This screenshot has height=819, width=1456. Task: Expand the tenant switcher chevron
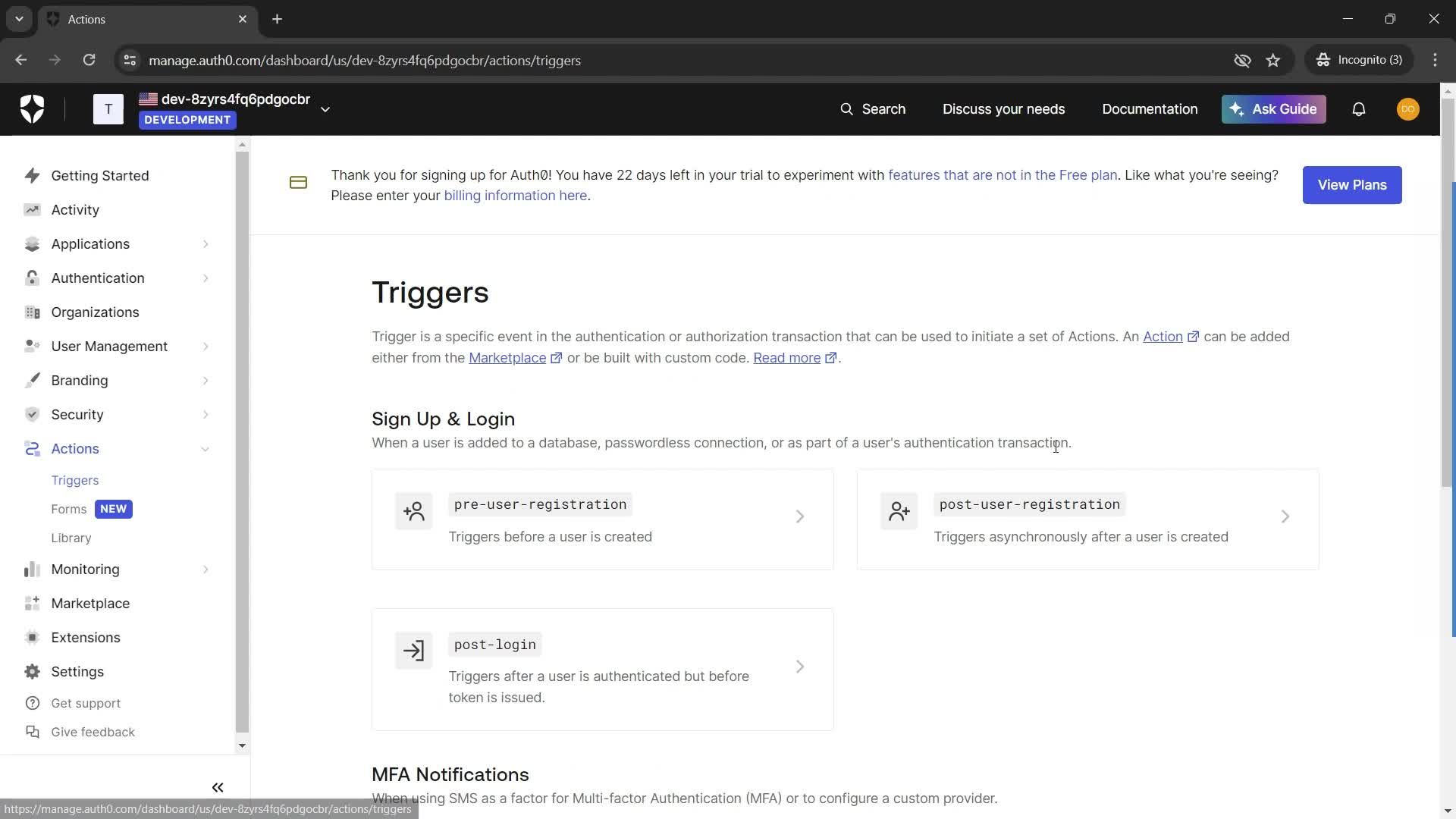[325, 109]
